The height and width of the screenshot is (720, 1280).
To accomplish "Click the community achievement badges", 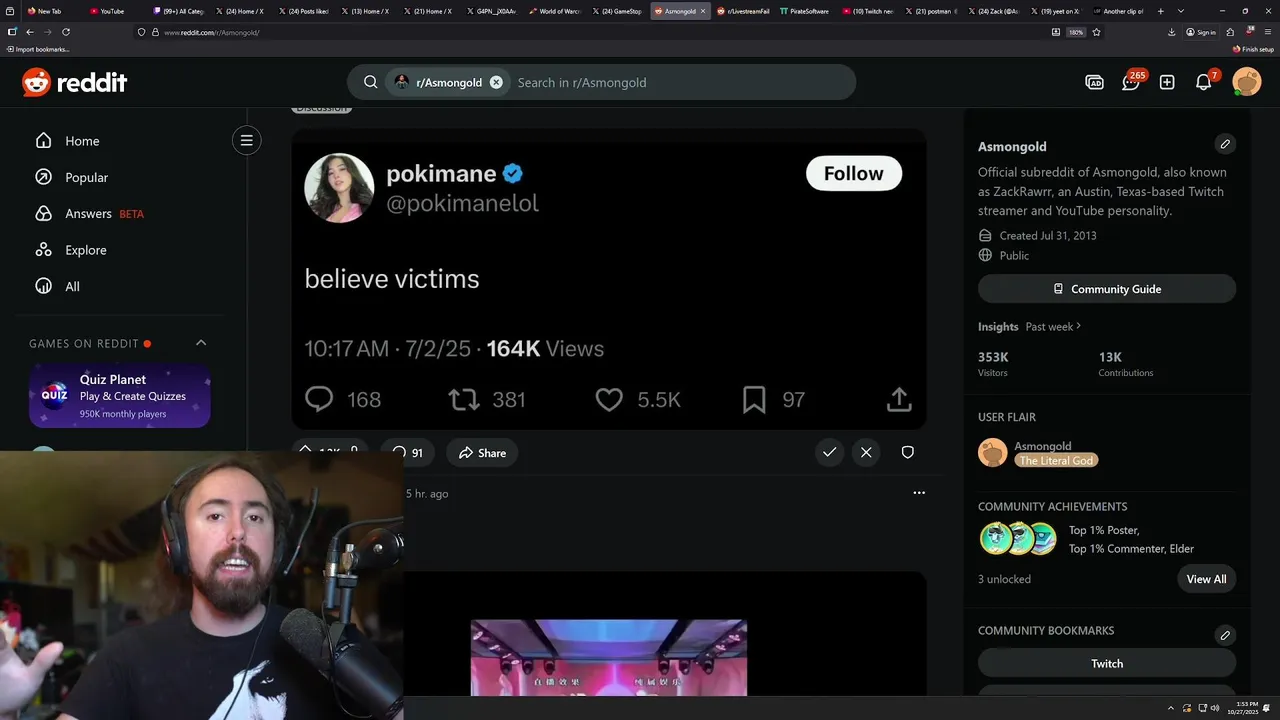I will (1018, 538).
